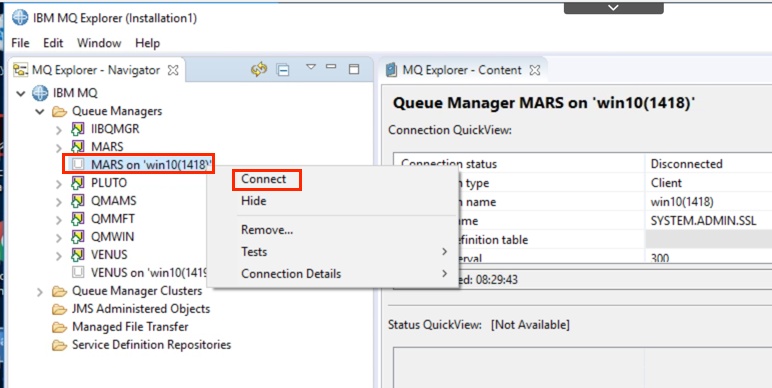Expand the QMAMS queue manager
Viewport: 772px width, 388px height.
pos(59,201)
